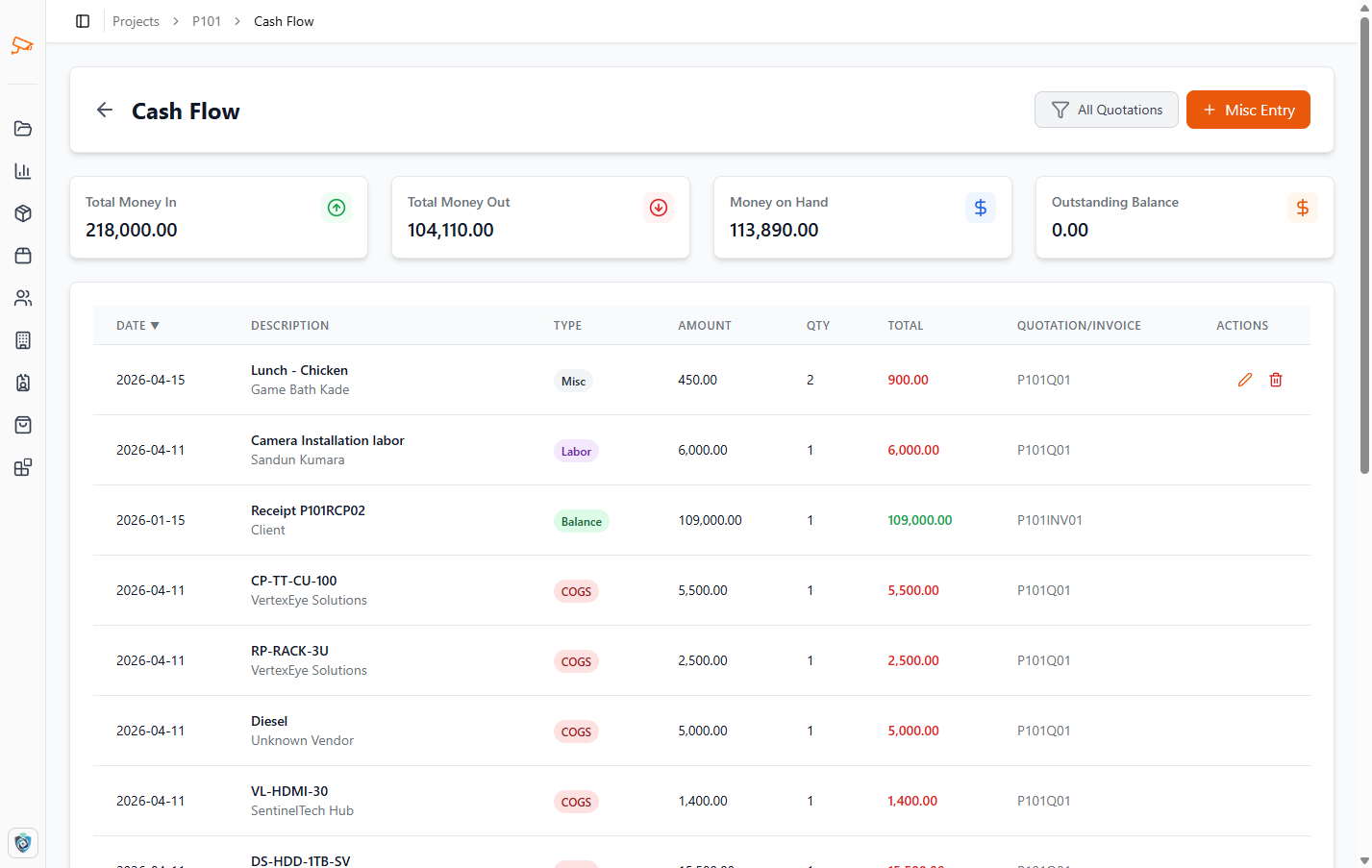Delete the Lunch - Chicken entry
The width and height of the screenshot is (1372, 868).
pos(1276,380)
